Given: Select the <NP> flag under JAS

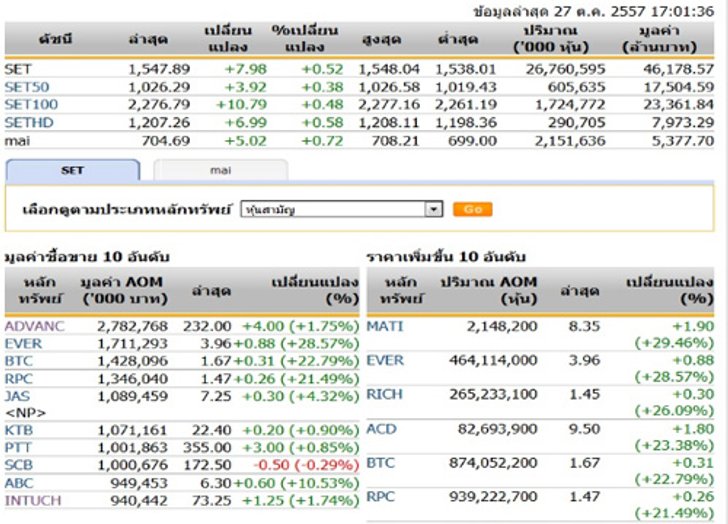Looking at the screenshot, I should [x=26, y=413].
